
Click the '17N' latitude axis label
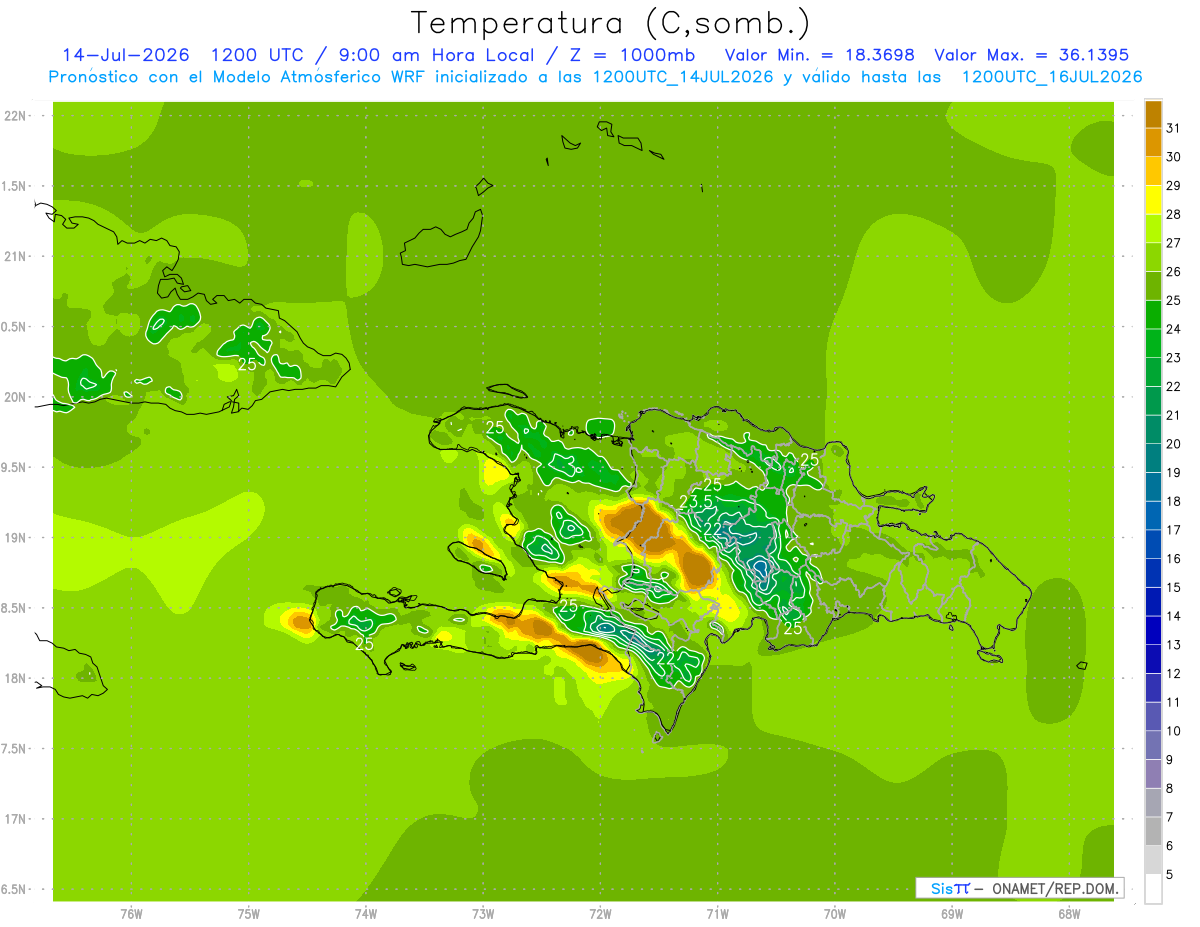tap(16, 819)
